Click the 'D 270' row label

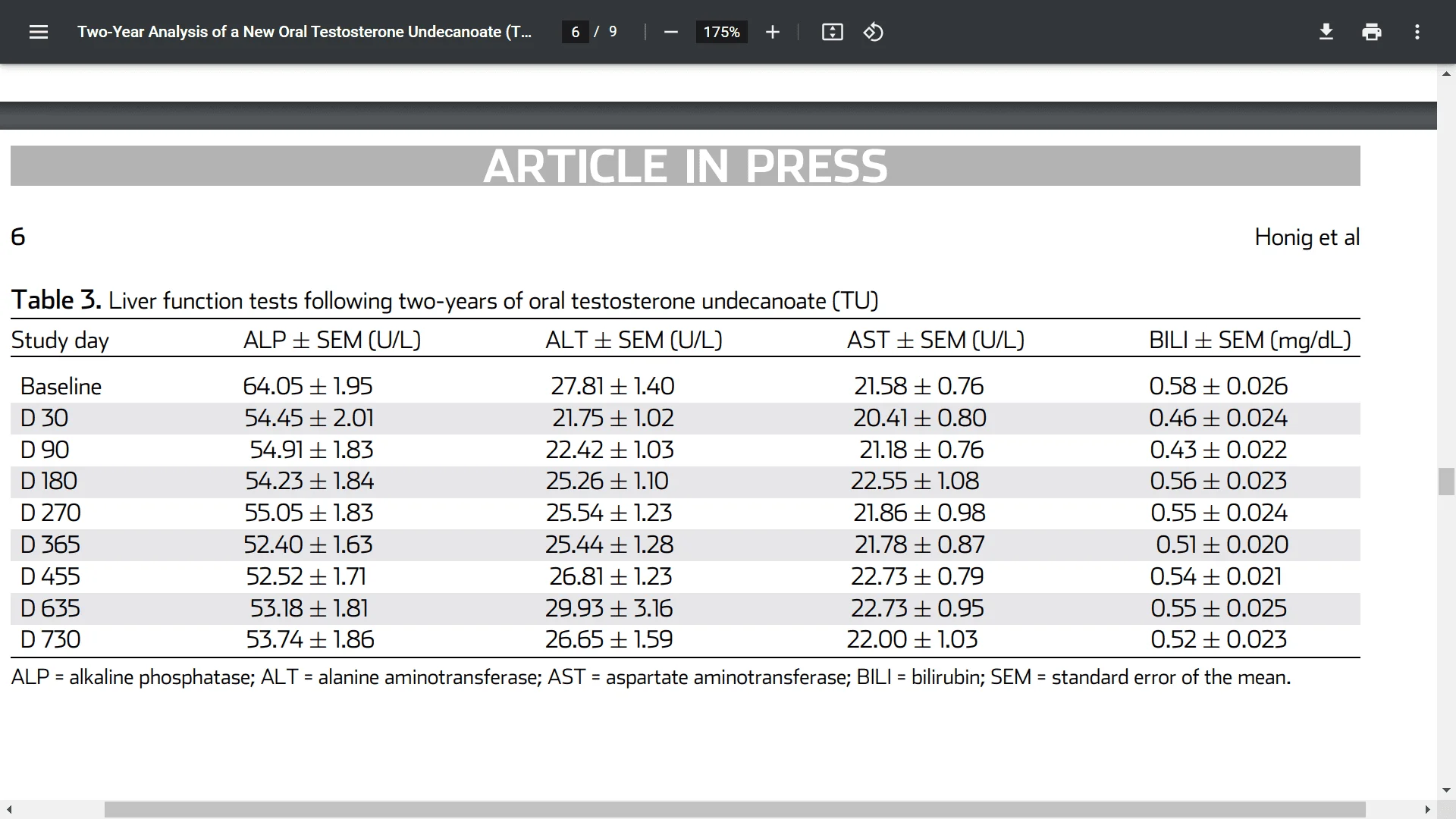(x=50, y=513)
